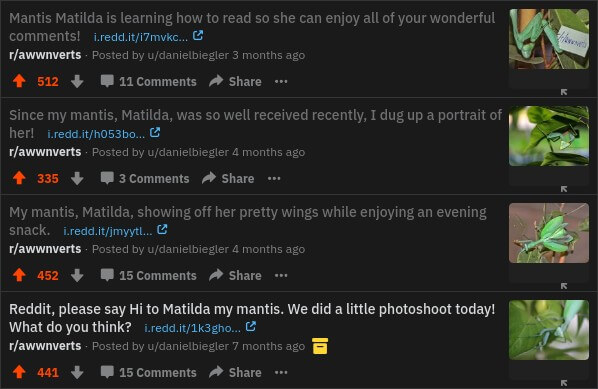Open comment icon for the 3 Comments post

pyautogui.click(x=107, y=178)
